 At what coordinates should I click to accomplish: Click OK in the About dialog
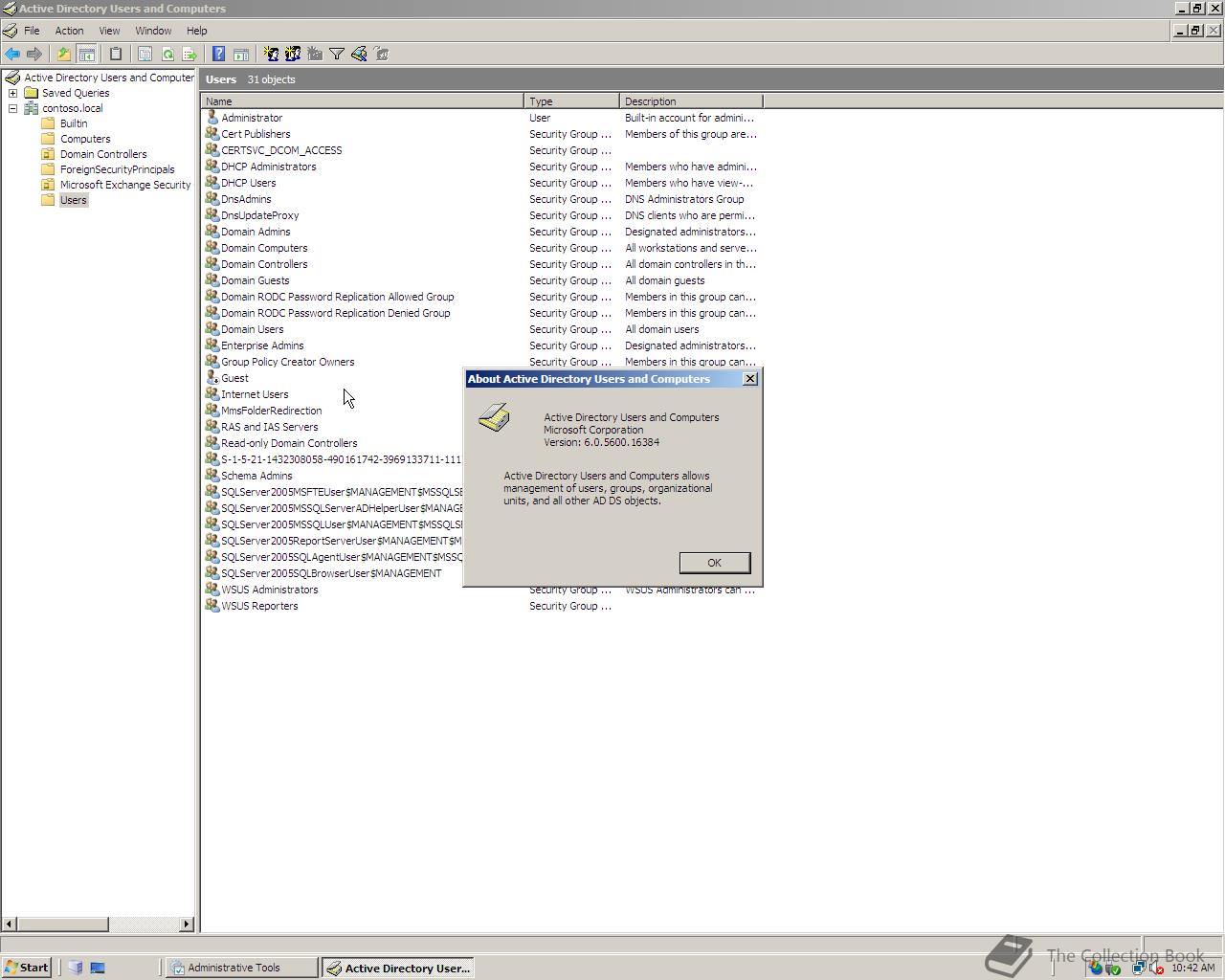pyautogui.click(x=714, y=563)
